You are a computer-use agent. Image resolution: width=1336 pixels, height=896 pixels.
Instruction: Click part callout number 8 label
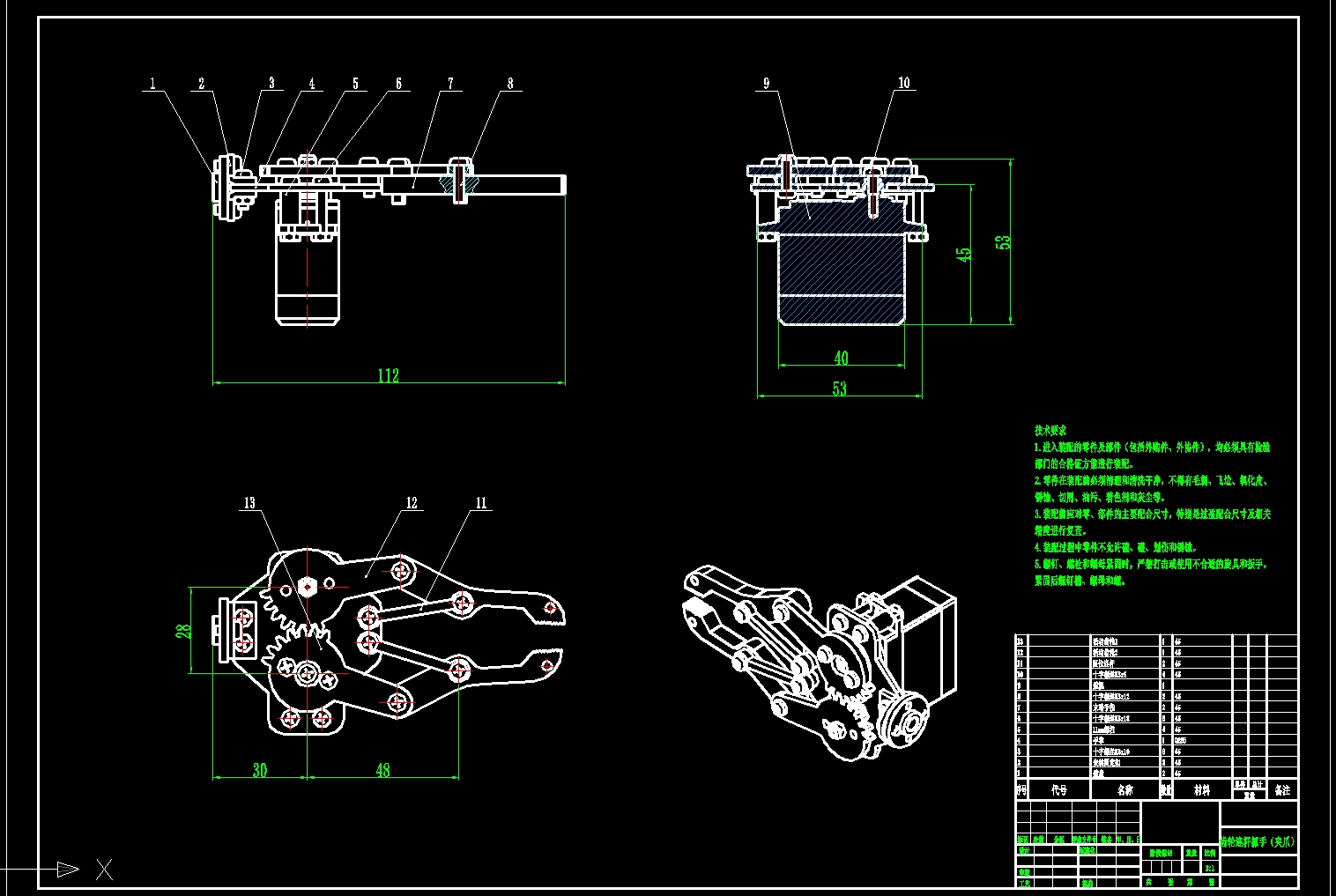pos(510,84)
